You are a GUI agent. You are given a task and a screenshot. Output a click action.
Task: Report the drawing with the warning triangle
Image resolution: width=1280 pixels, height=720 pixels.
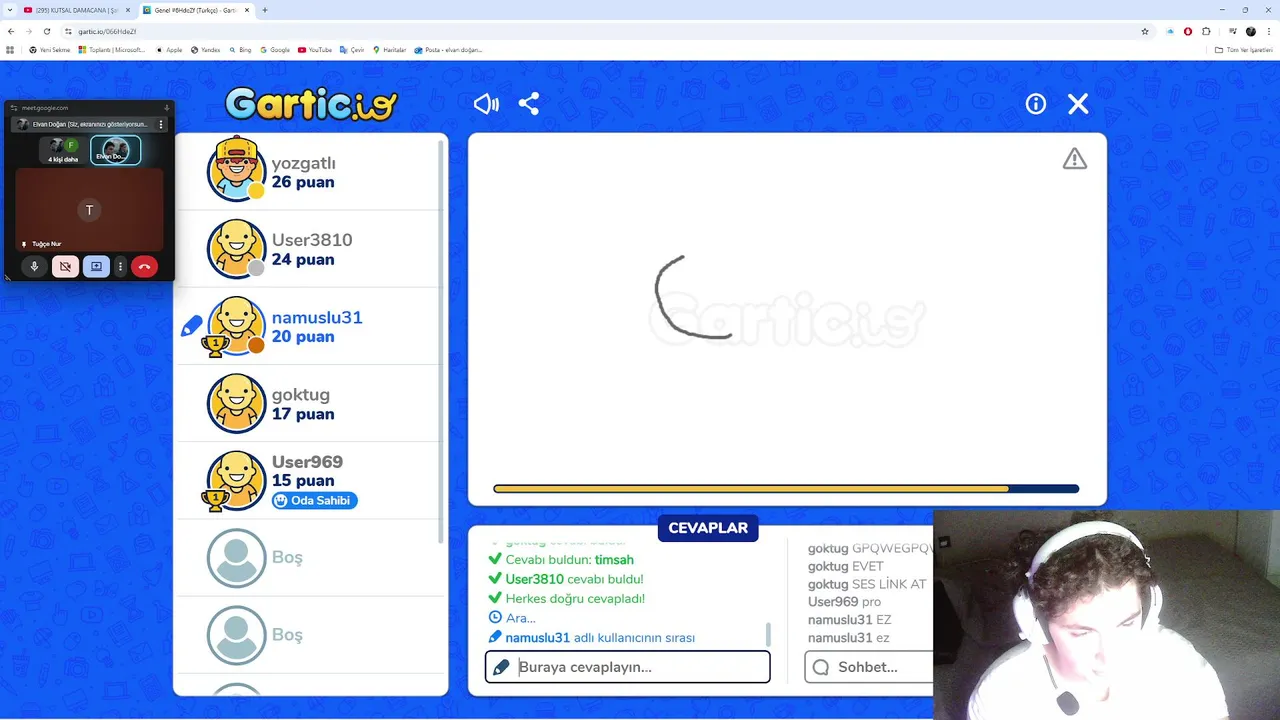1075,159
